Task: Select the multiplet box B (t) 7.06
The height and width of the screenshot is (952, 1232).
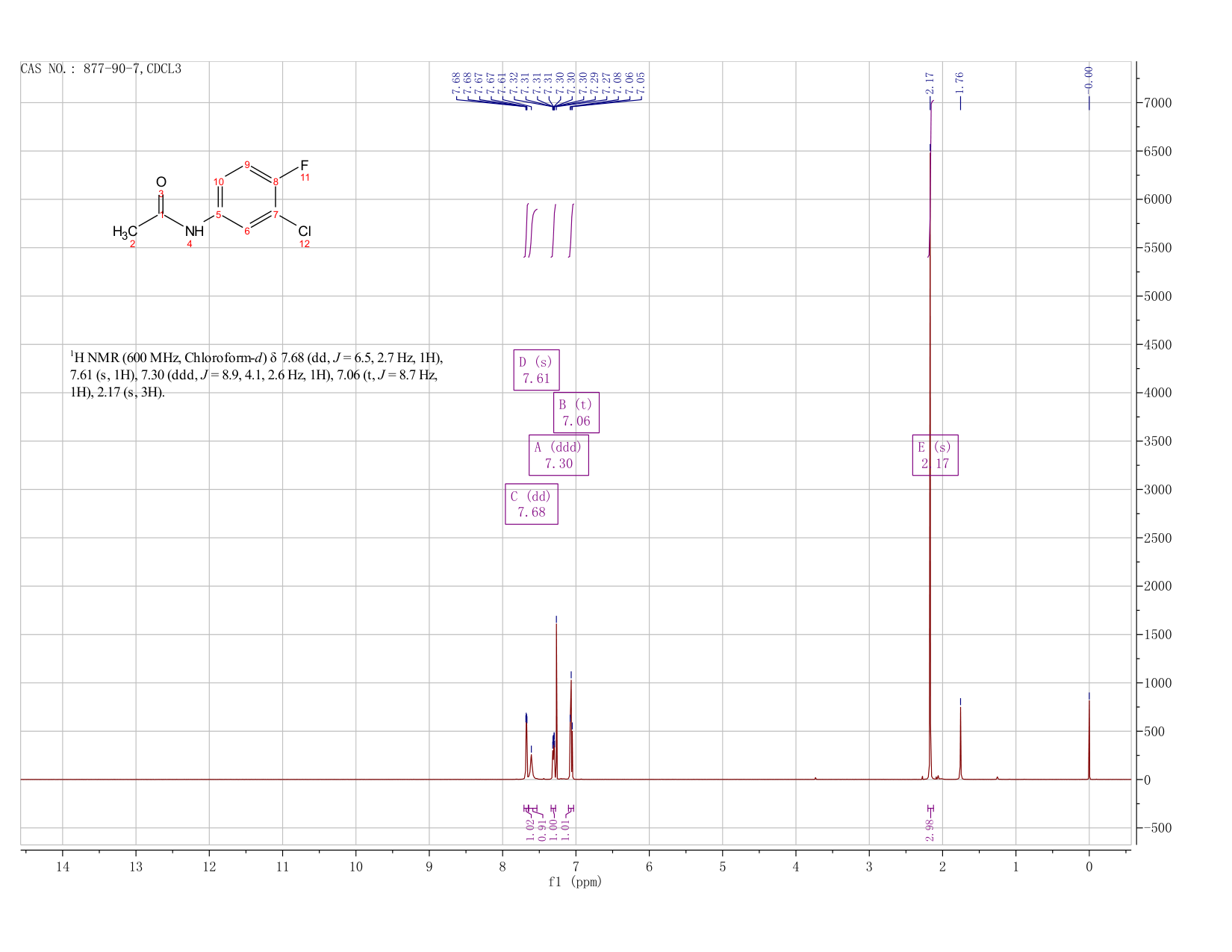Action: (x=576, y=412)
